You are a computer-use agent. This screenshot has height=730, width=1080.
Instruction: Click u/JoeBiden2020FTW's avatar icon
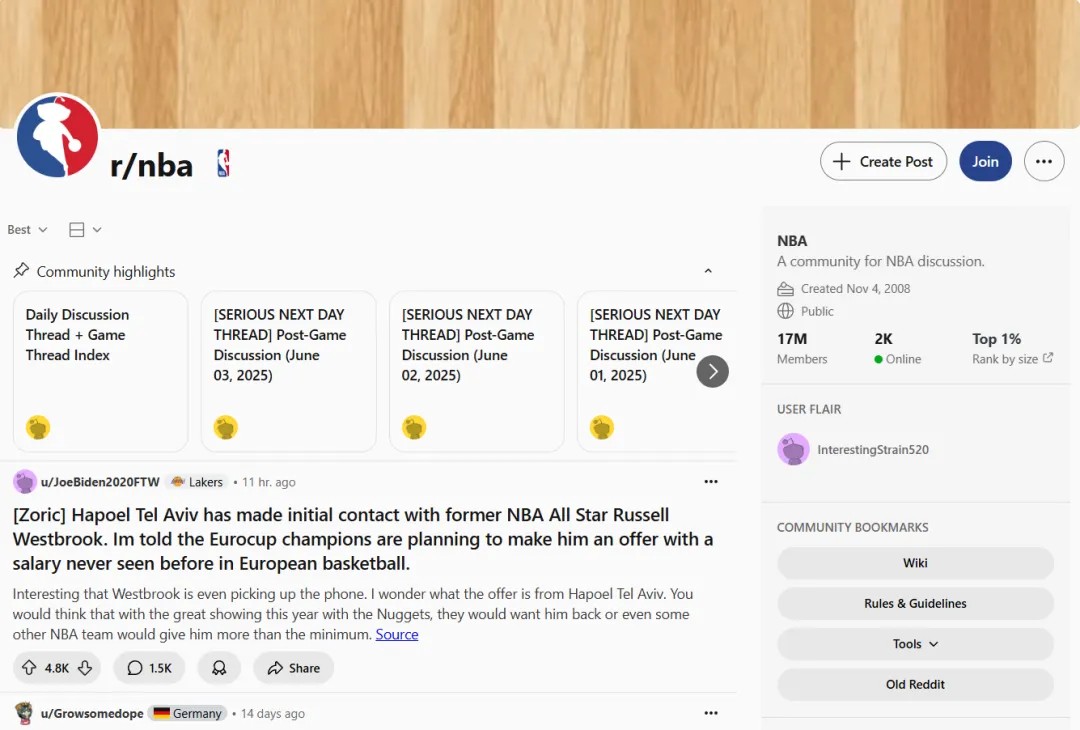25,482
